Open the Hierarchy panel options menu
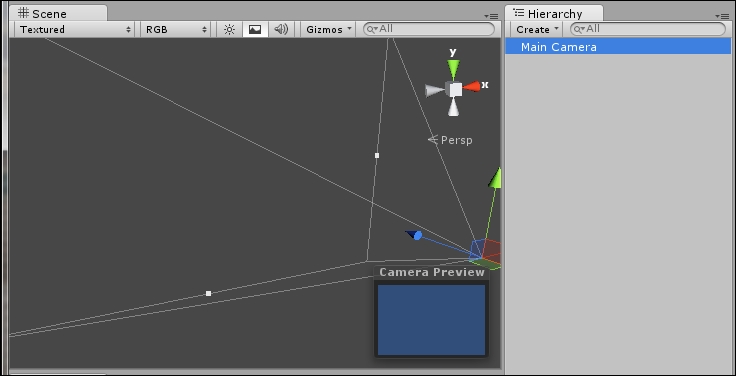Image resolution: width=736 pixels, height=376 pixels. [722, 16]
